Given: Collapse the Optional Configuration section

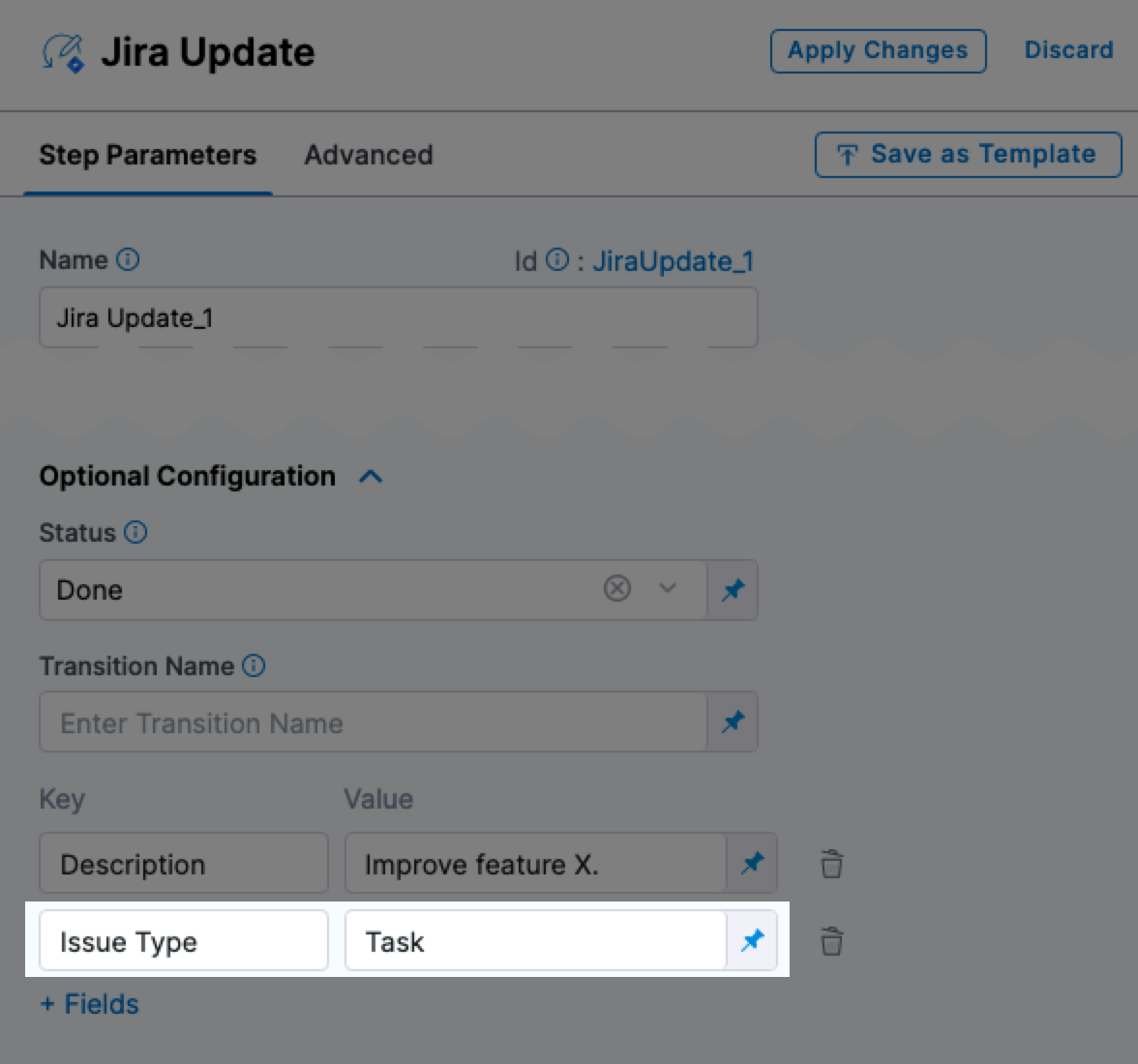Looking at the screenshot, I should click(x=371, y=476).
